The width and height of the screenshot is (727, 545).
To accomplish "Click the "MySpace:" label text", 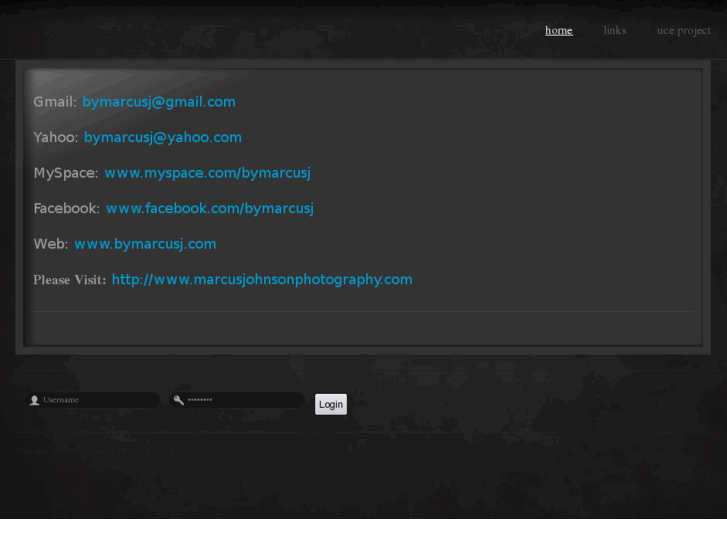I will pos(66,173).
